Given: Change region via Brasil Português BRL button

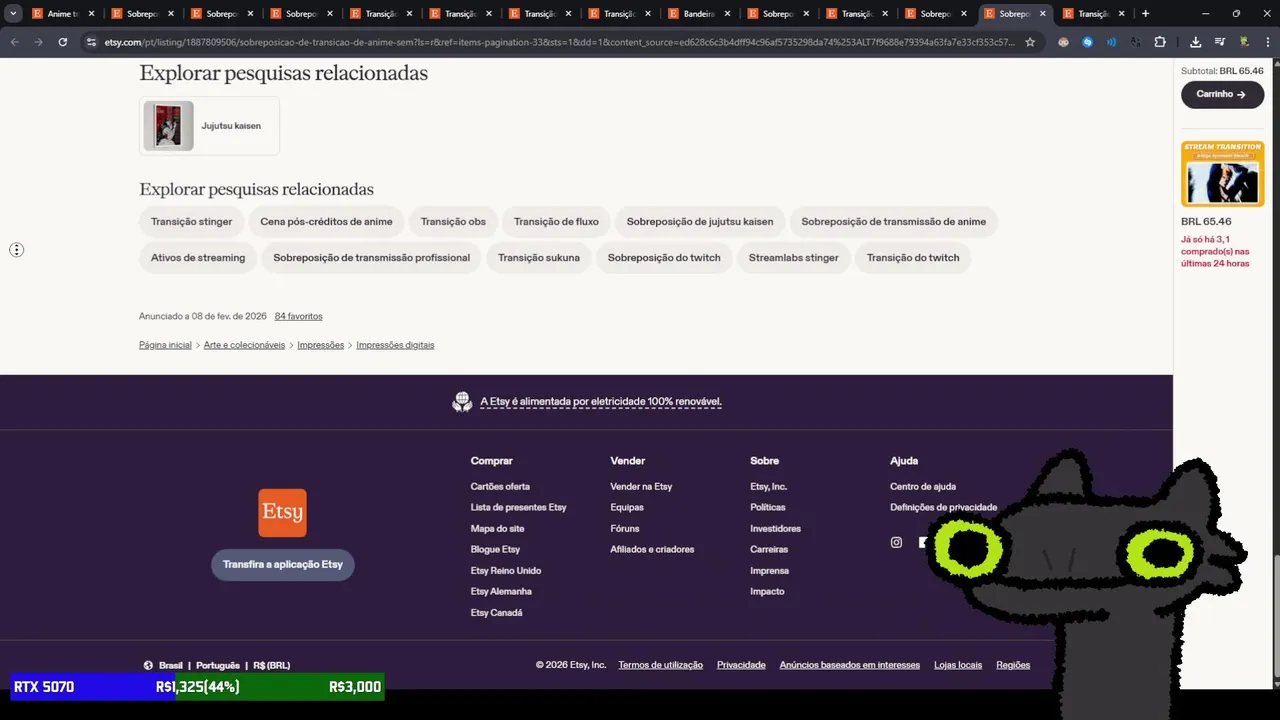Looking at the screenshot, I should tap(217, 665).
